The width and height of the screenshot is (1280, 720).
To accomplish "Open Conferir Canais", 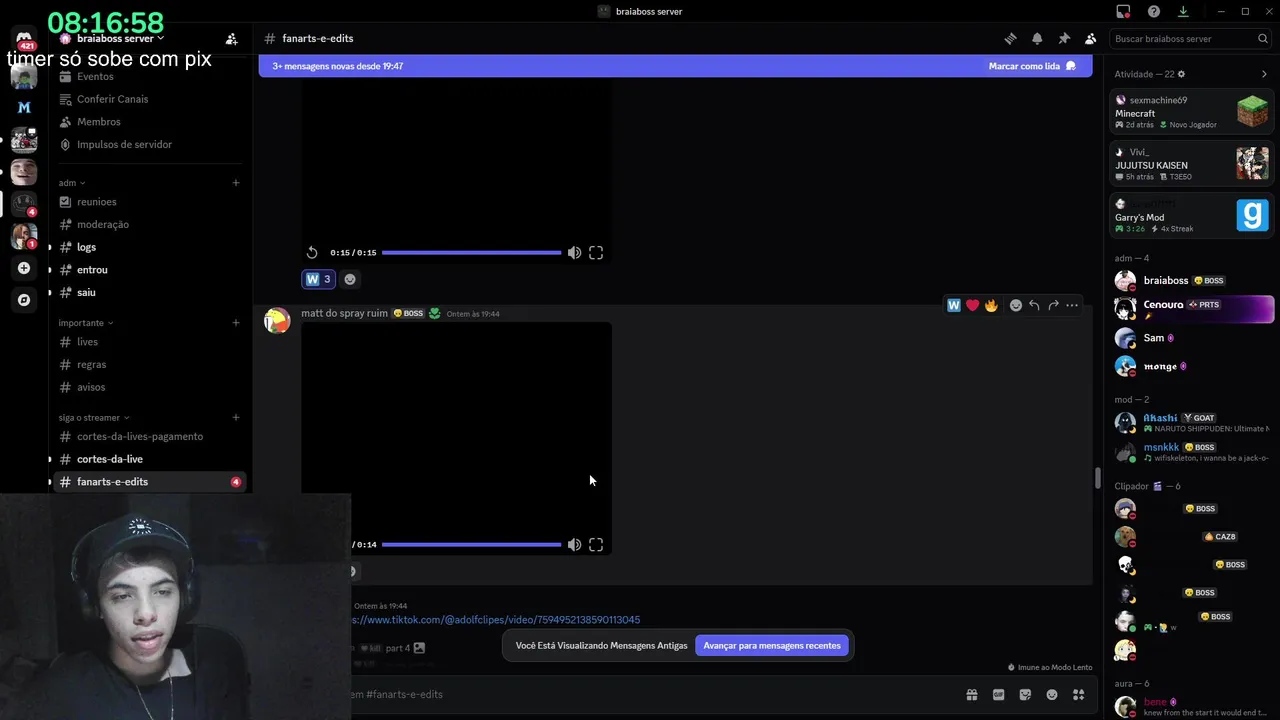I will [x=150, y=99].
